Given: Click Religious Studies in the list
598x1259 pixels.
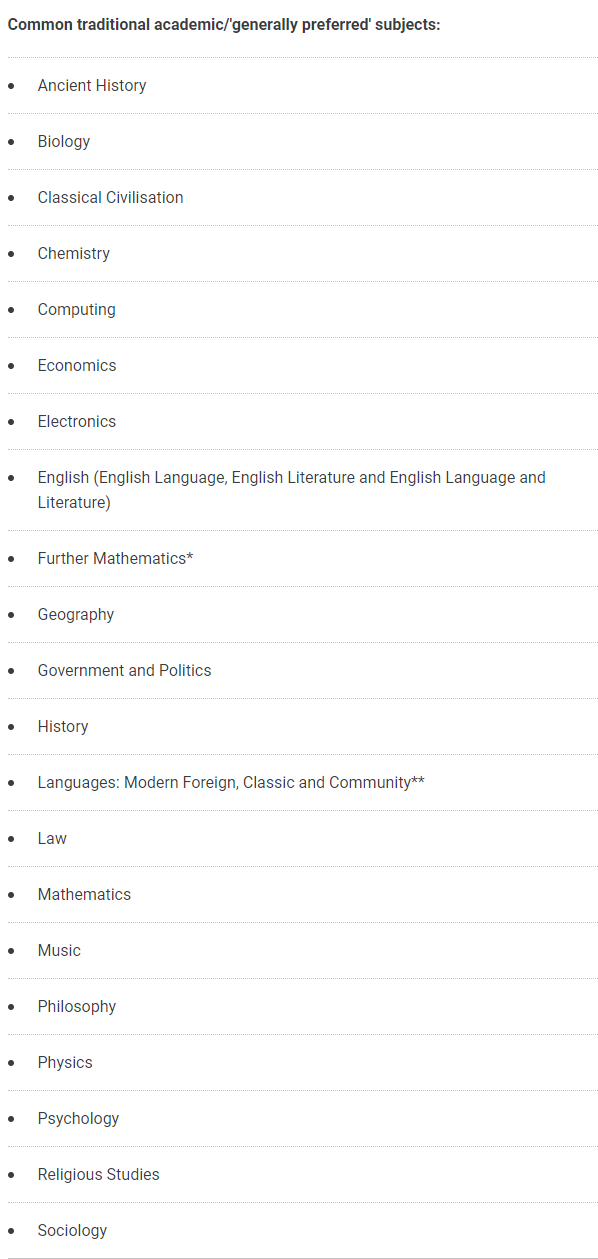Looking at the screenshot, I should coord(99,1175).
